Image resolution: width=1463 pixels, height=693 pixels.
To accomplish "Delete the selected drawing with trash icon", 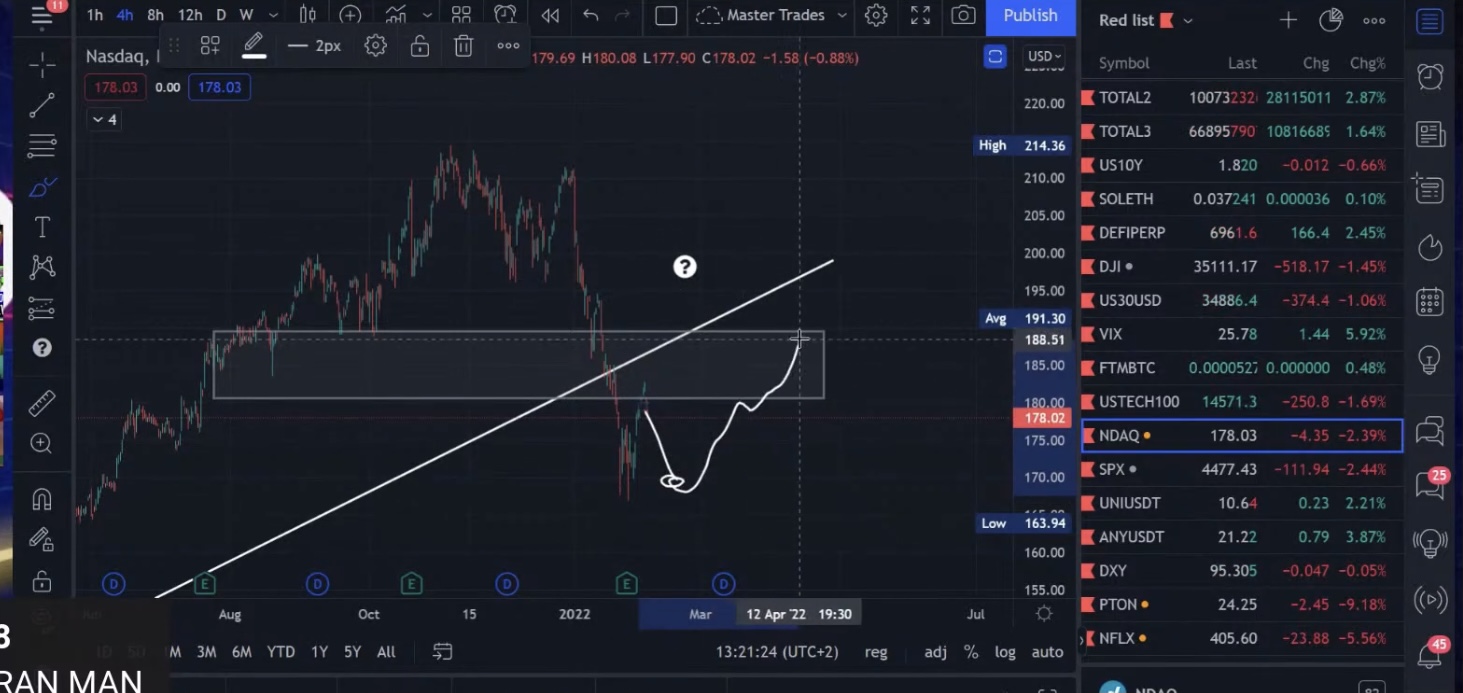I will click(463, 46).
